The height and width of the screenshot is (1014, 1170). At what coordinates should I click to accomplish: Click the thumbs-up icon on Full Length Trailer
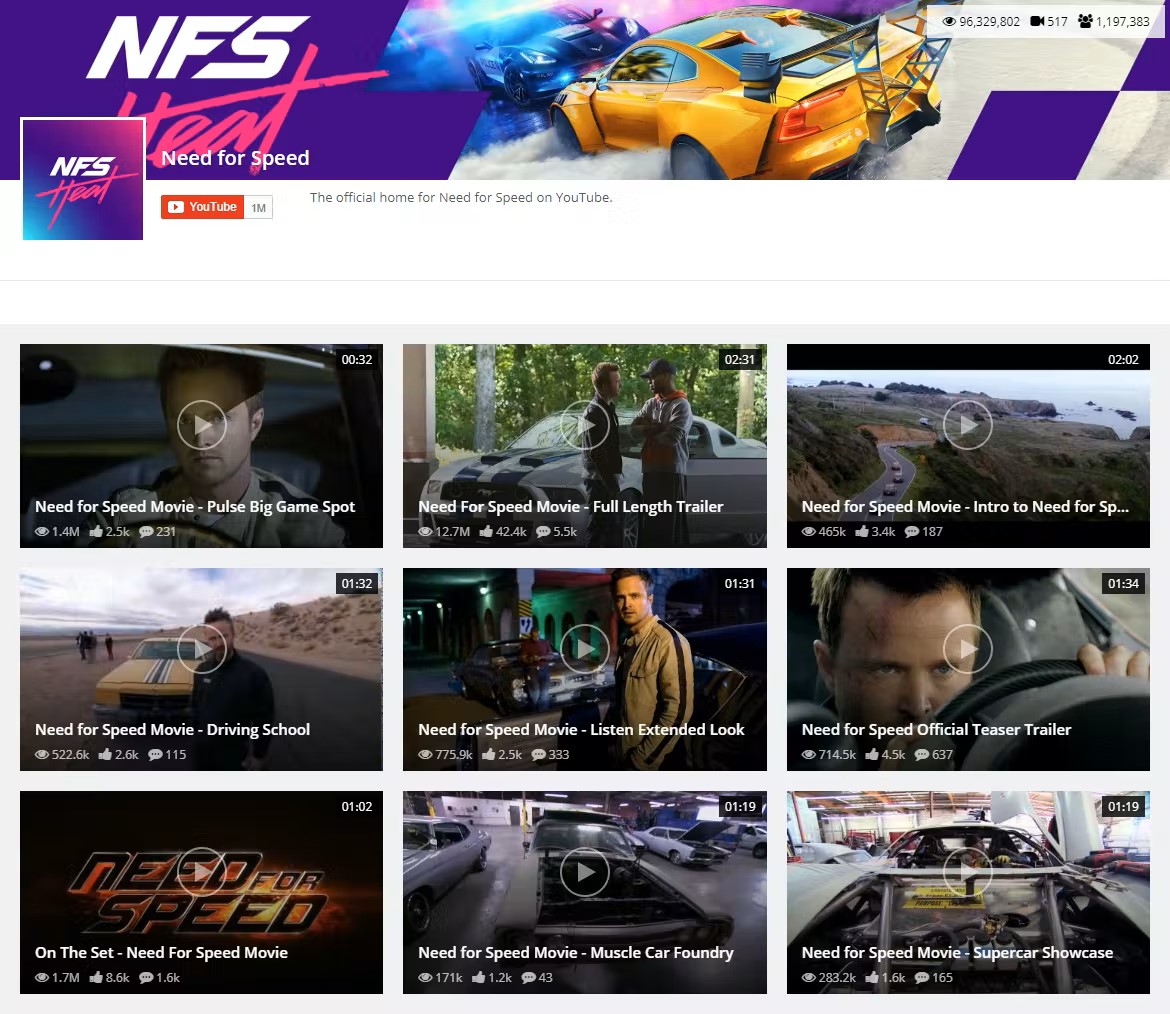(487, 531)
